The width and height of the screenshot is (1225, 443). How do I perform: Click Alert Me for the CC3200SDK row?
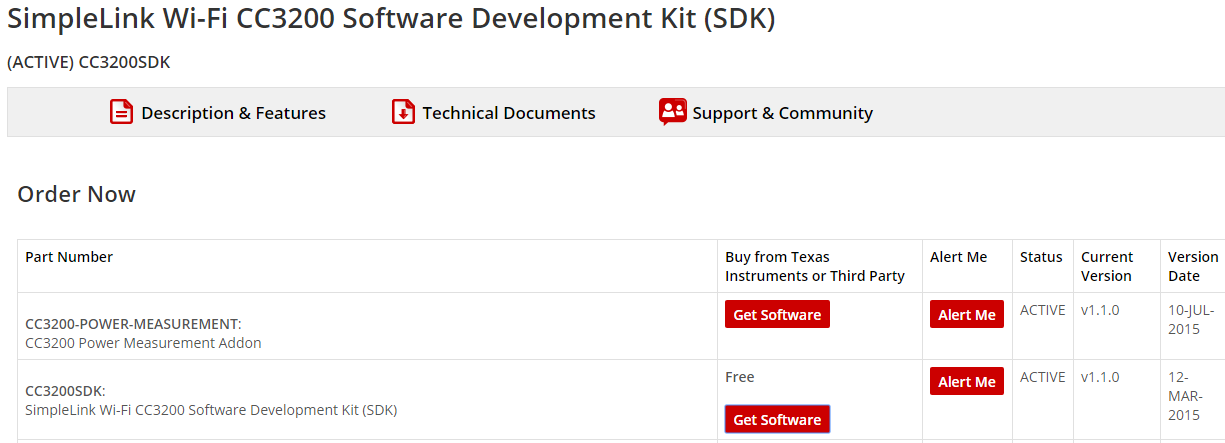(x=967, y=381)
